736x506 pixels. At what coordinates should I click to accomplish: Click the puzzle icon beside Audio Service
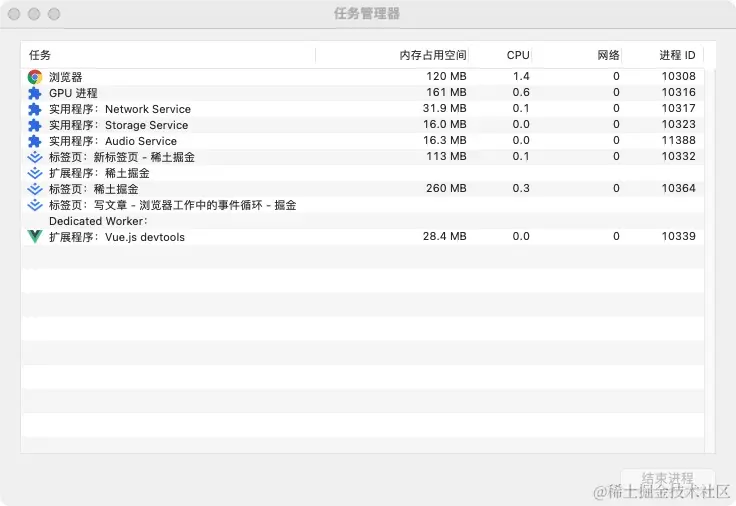[35, 141]
